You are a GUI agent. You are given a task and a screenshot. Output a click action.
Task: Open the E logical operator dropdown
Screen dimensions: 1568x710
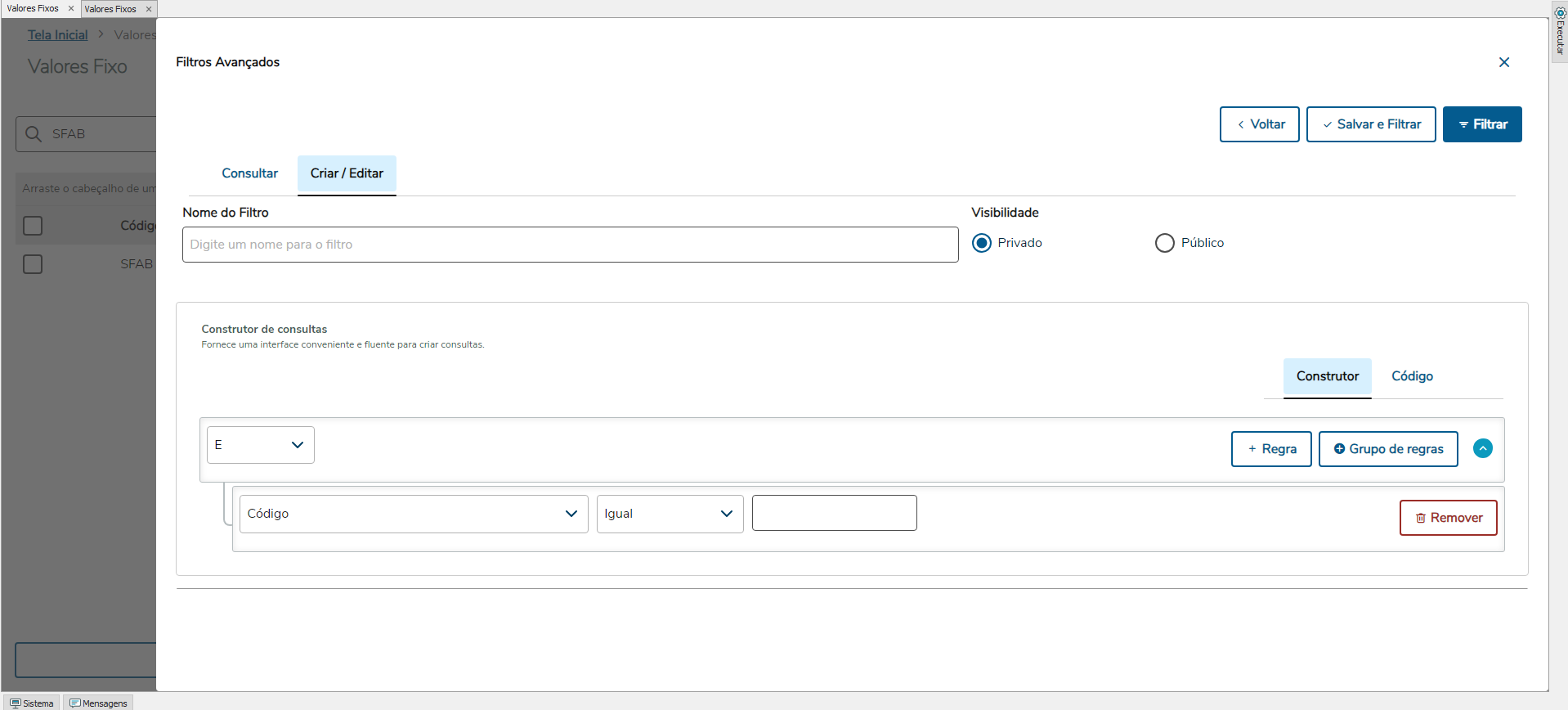click(260, 445)
